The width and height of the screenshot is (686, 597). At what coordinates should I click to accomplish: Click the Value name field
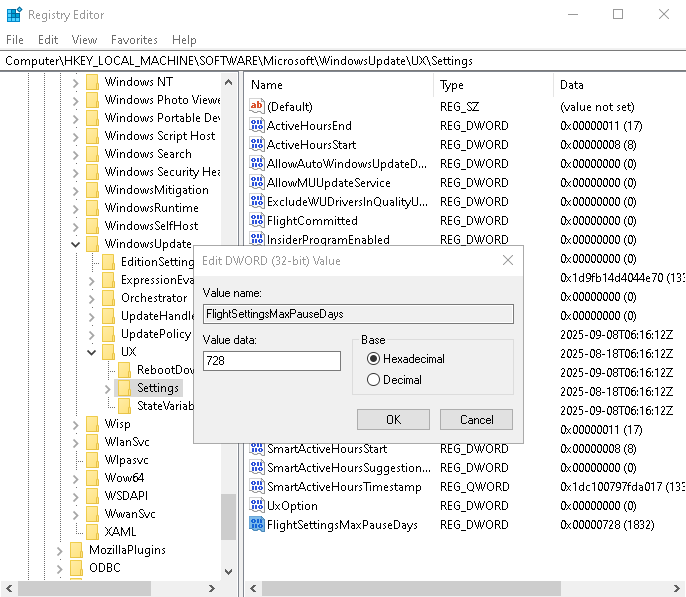coord(358,314)
